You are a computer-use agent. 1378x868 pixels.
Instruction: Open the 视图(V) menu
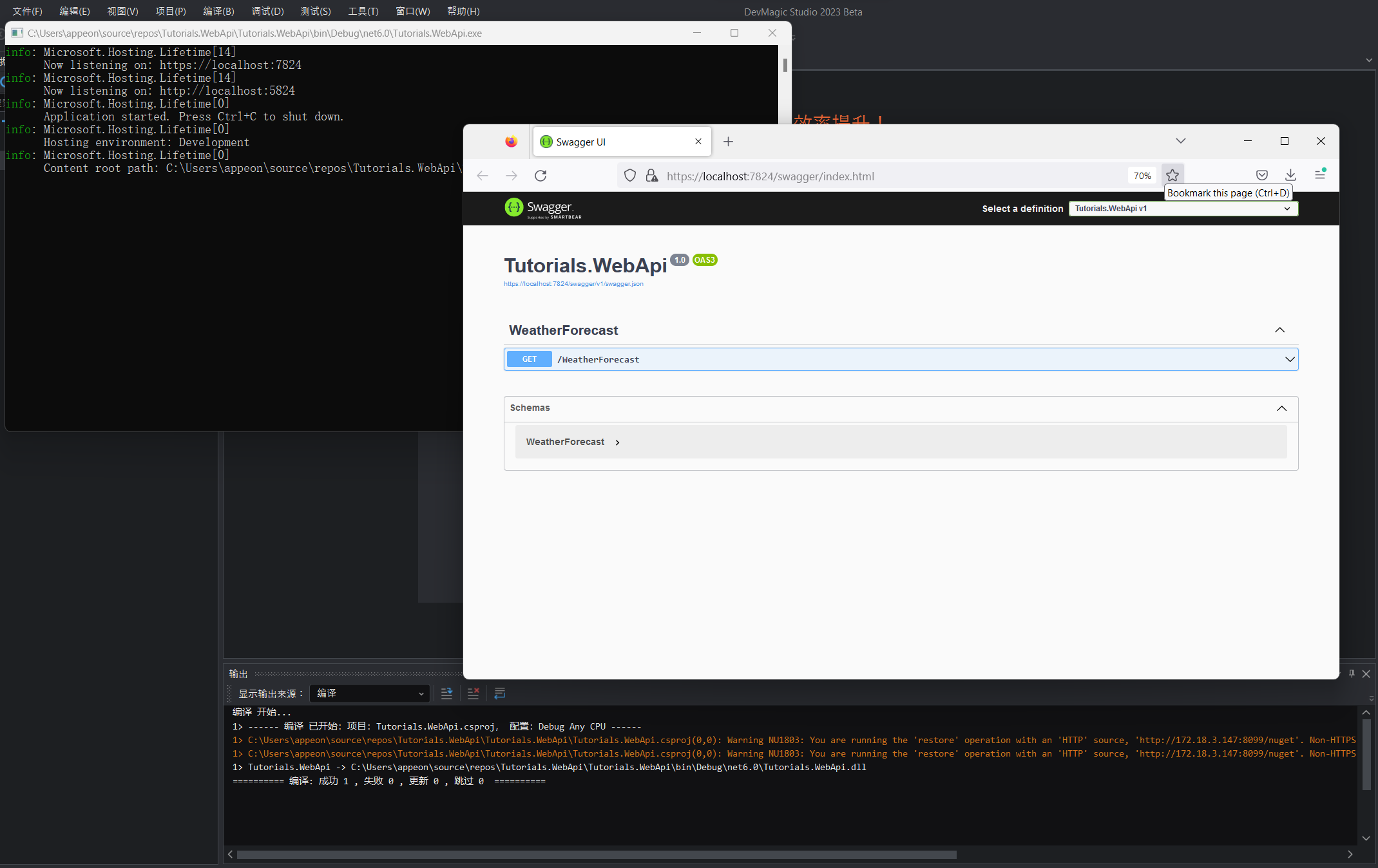point(122,12)
